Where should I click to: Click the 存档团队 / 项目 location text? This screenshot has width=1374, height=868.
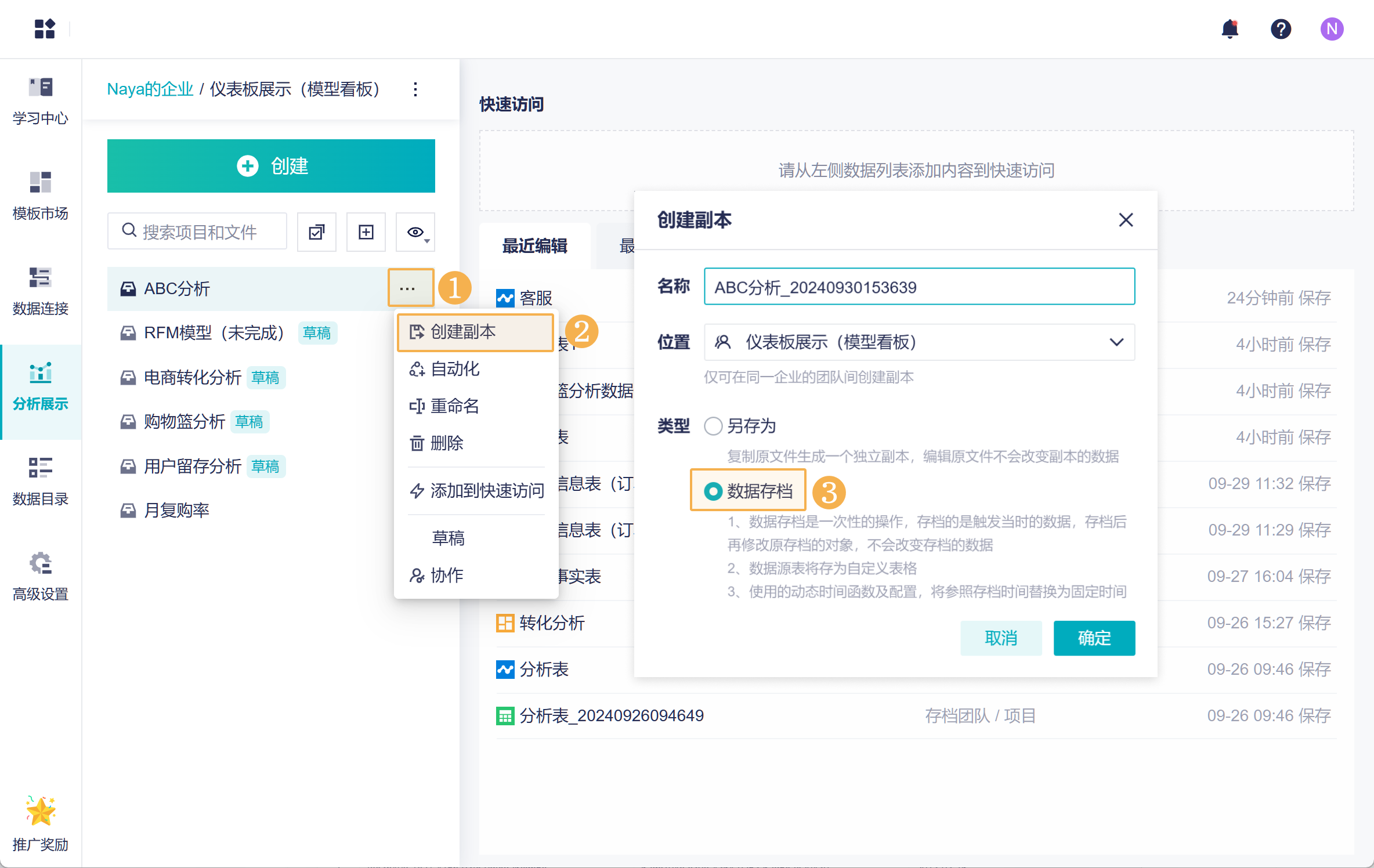pyautogui.click(x=980, y=716)
